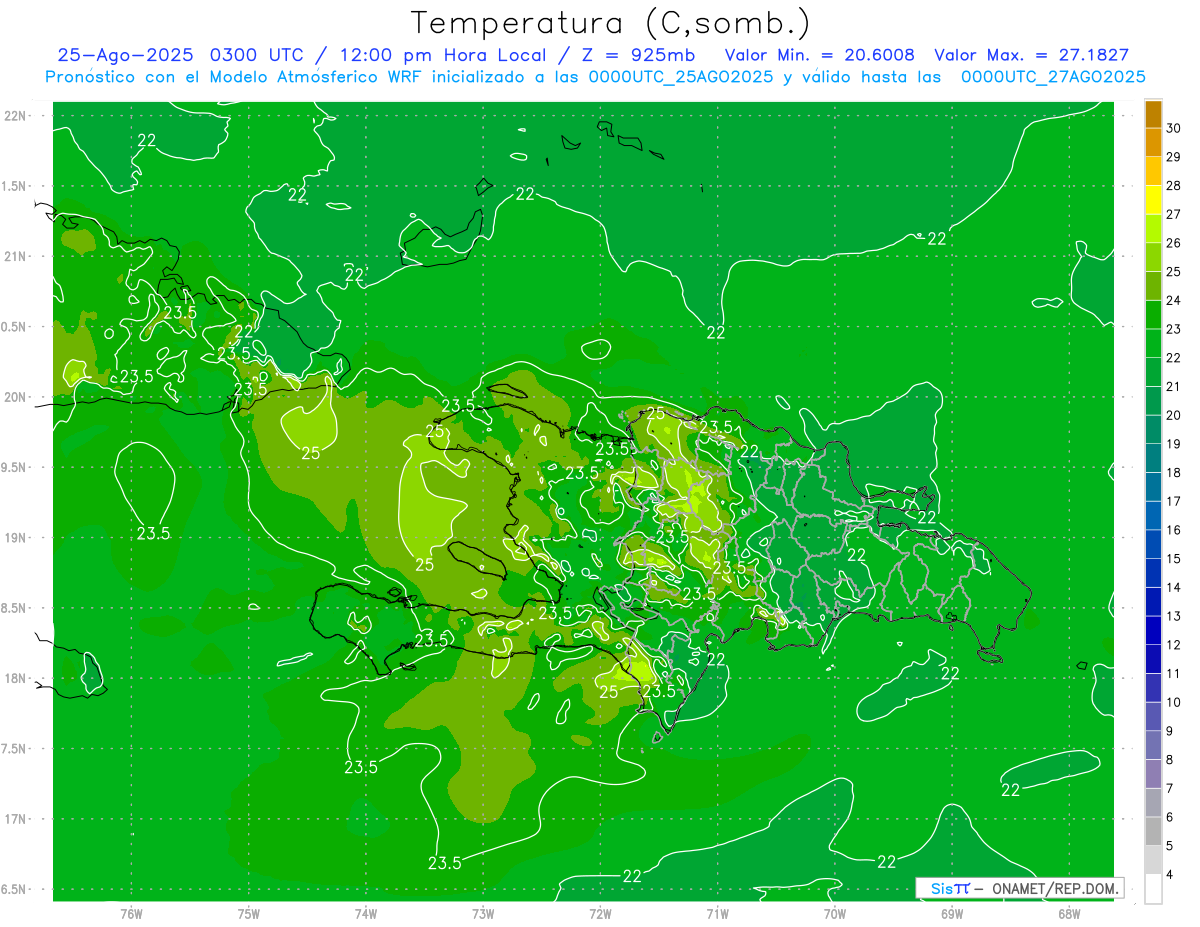The width and height of the screenshot is (1200, 927).
Task: Click the longitude axis label '76W'
Action: click(x=131, y=914)
